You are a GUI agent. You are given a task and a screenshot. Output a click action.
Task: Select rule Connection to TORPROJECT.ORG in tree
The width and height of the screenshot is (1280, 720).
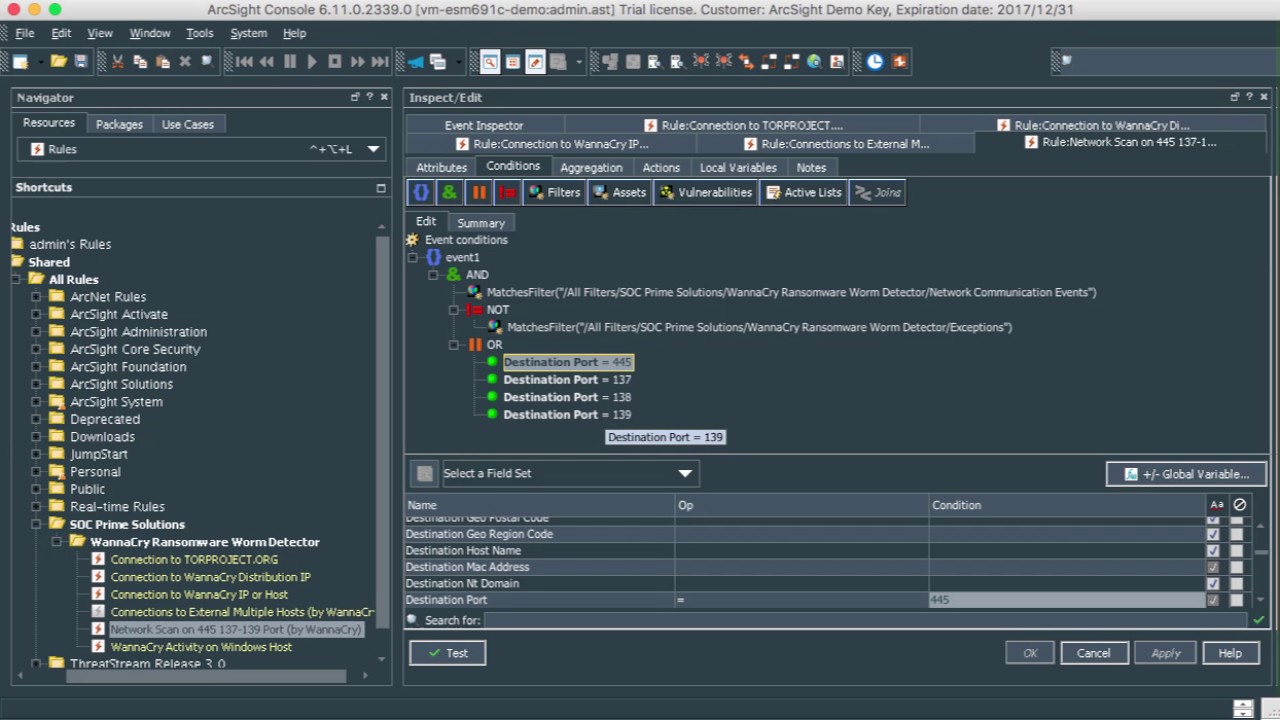(x=194, y=560)
